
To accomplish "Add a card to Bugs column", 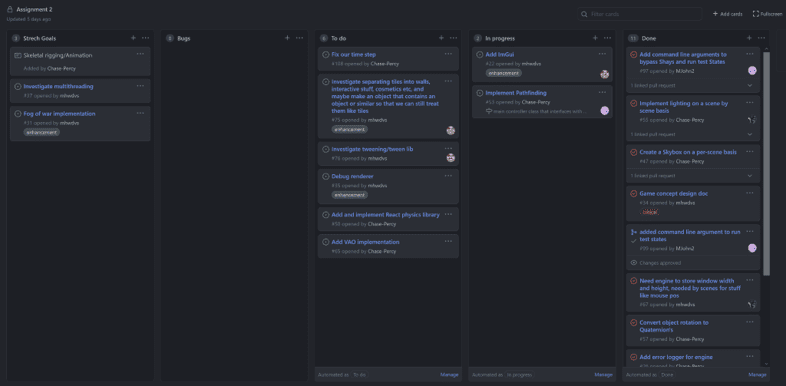I will [x=287, y=38].
